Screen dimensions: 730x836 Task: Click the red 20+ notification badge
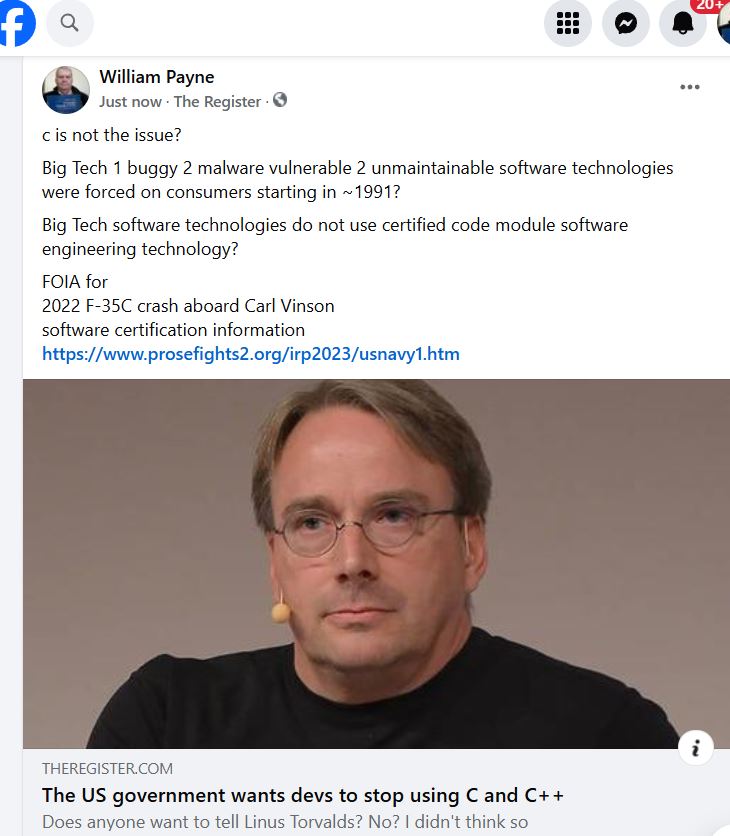[710, 5]
